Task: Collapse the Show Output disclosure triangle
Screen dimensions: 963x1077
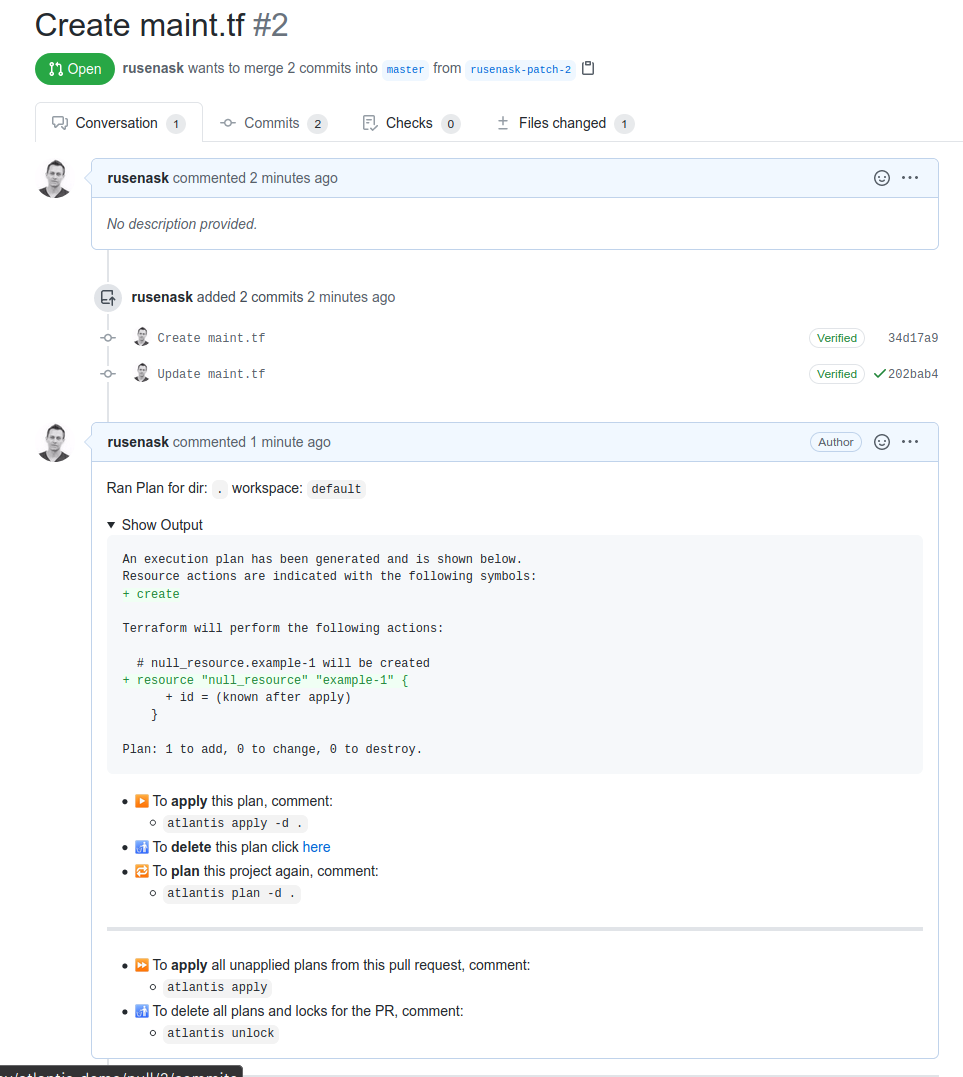Action: (x=112, y=525)
